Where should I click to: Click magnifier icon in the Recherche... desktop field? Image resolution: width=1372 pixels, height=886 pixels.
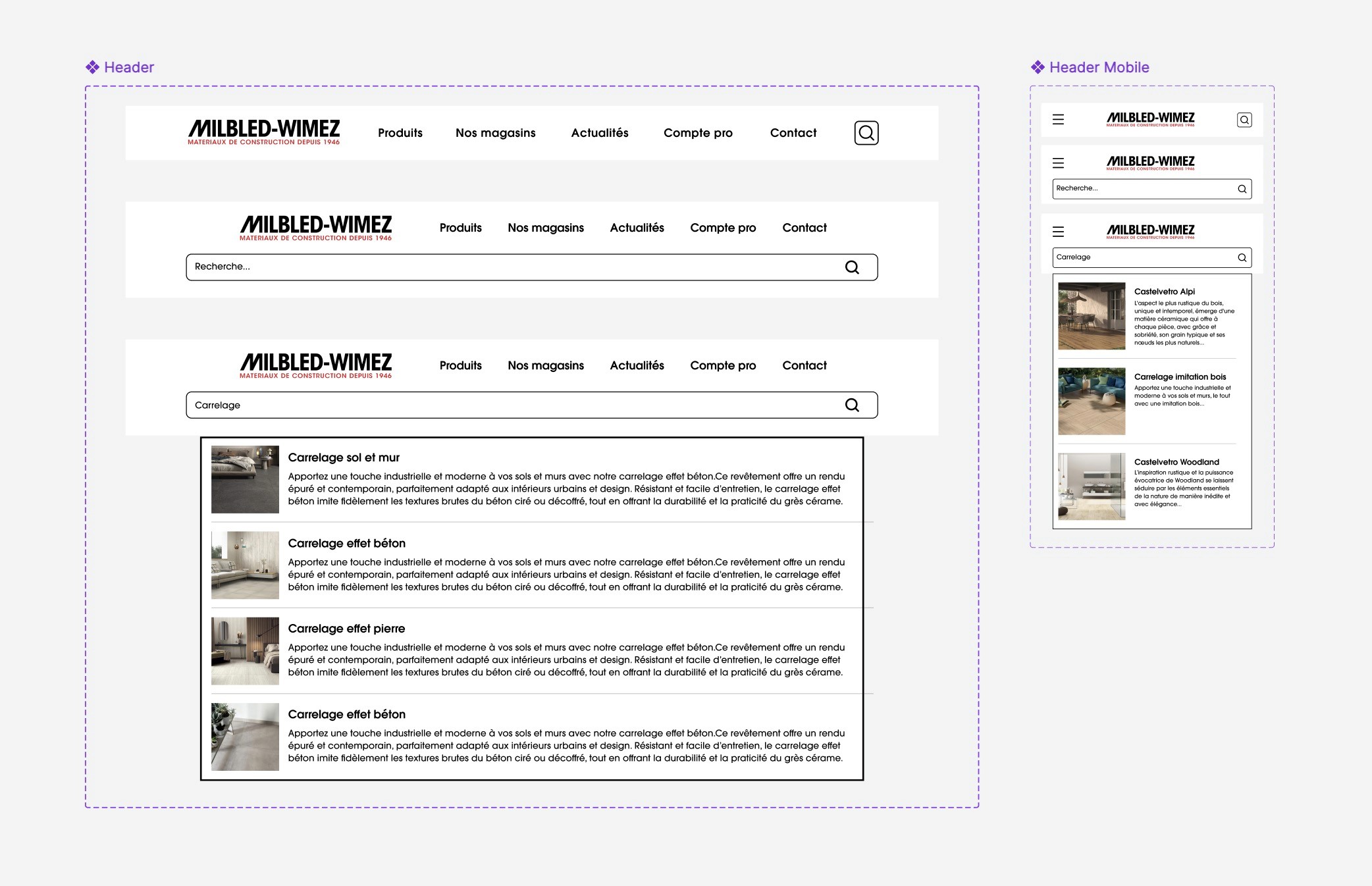tap(852, 267)
